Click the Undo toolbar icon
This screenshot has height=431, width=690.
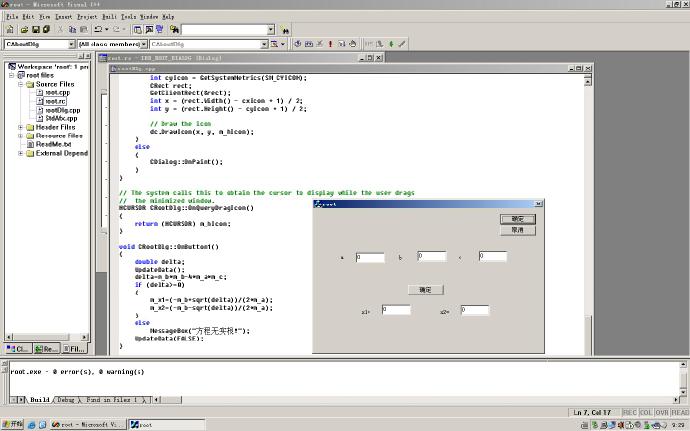coord(98,29)
